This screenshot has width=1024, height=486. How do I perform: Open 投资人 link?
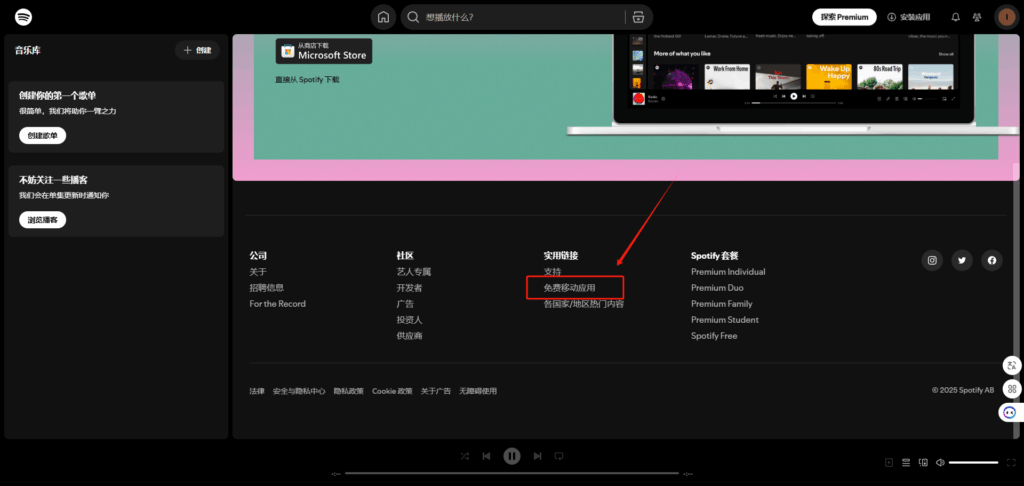409,320
